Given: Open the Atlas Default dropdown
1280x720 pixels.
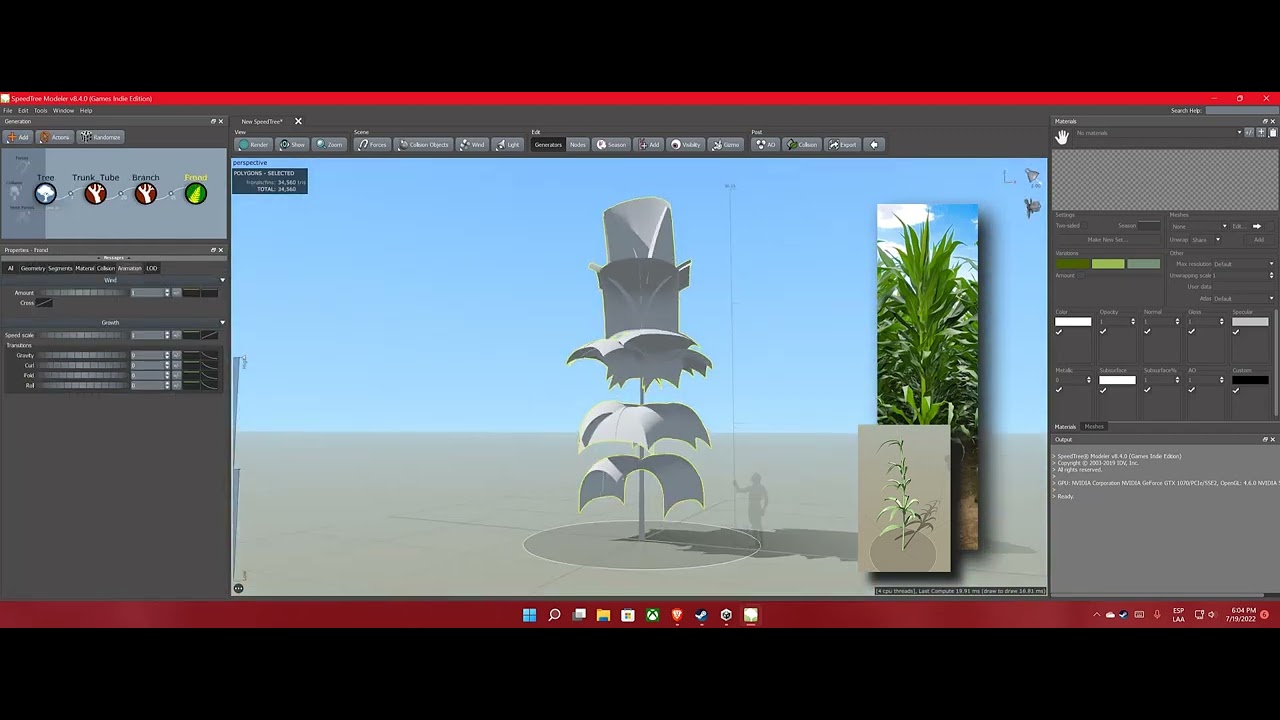Looking at the screenshot, I should (1243, 298).
